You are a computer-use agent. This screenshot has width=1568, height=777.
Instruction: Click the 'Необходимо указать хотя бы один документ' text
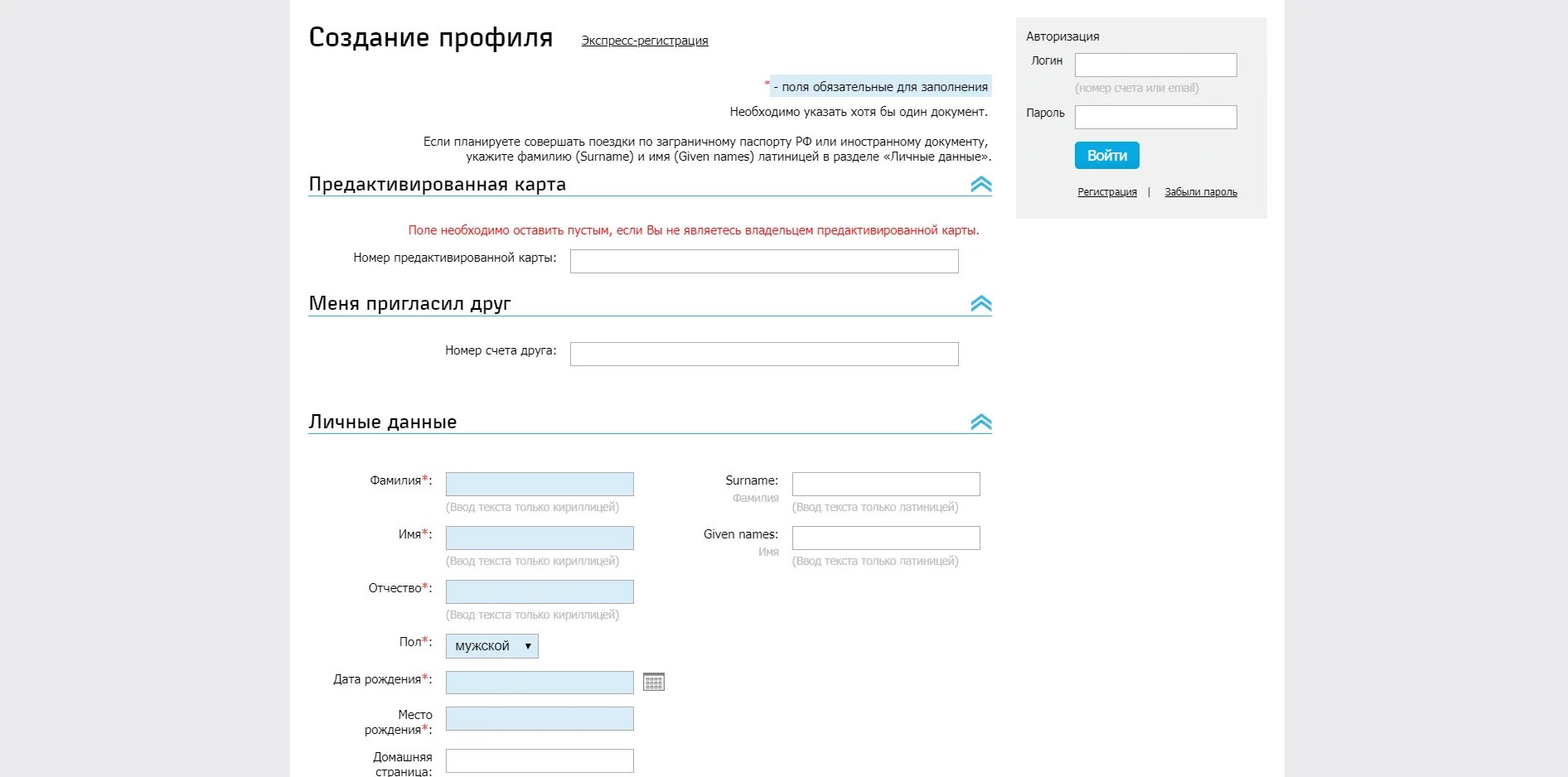pos(859,112)
